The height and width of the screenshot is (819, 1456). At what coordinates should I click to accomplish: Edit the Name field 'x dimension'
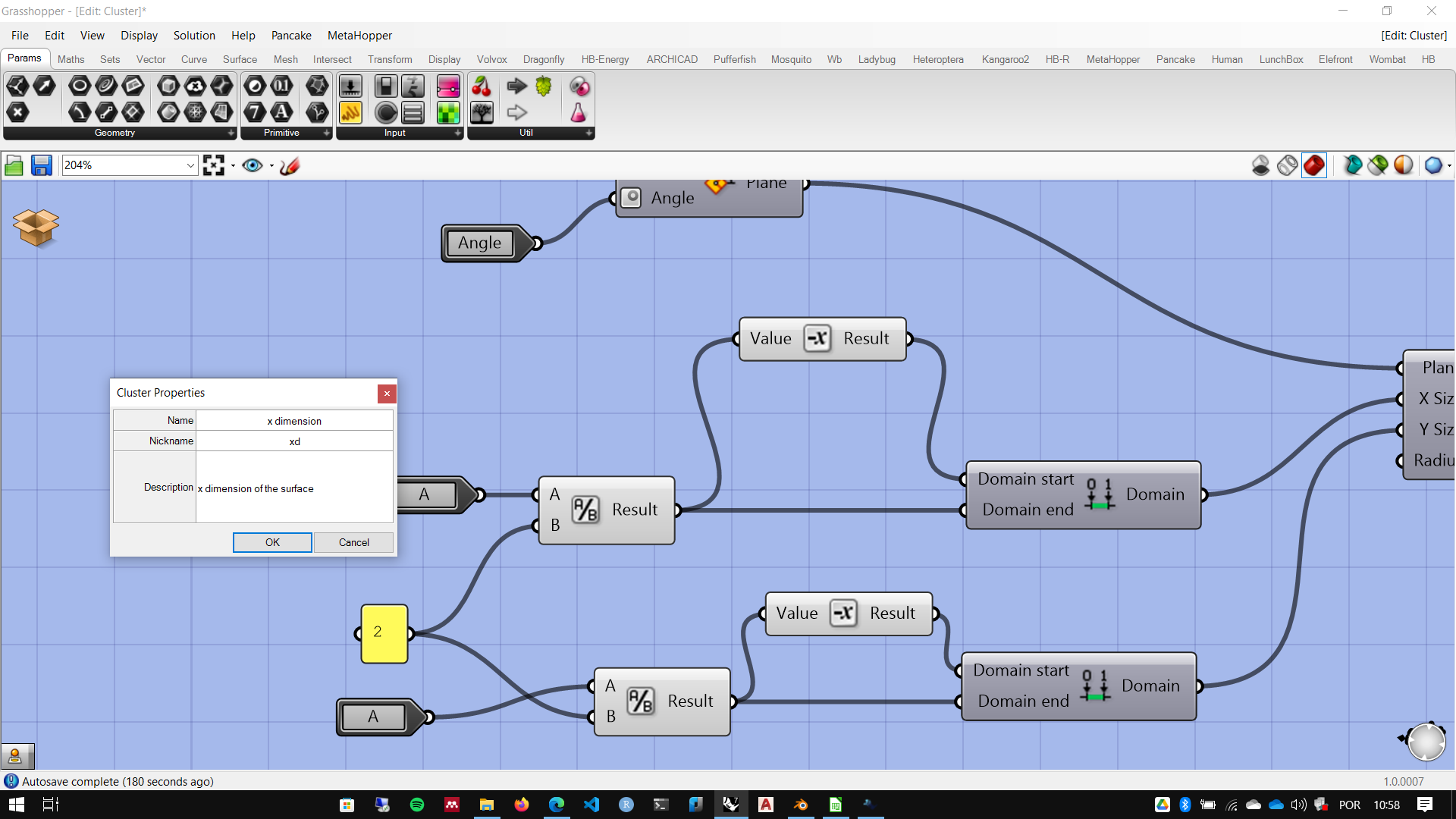[x=294, y=421]
